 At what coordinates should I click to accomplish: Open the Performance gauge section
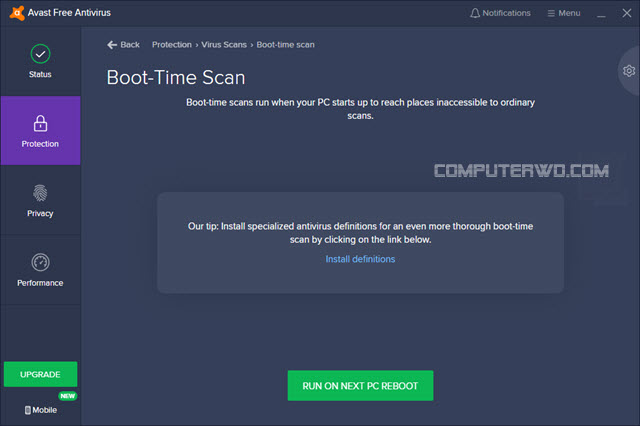tap(40, 270)
